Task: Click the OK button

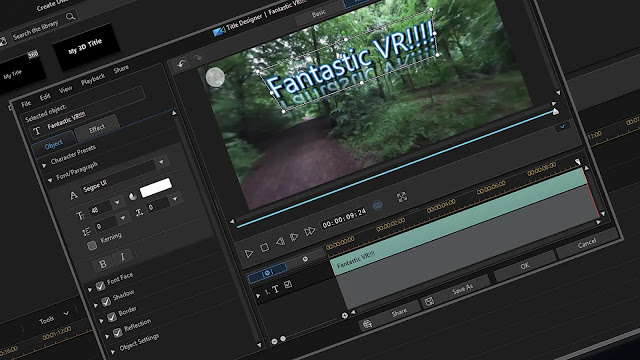Action: click(525, 266)
